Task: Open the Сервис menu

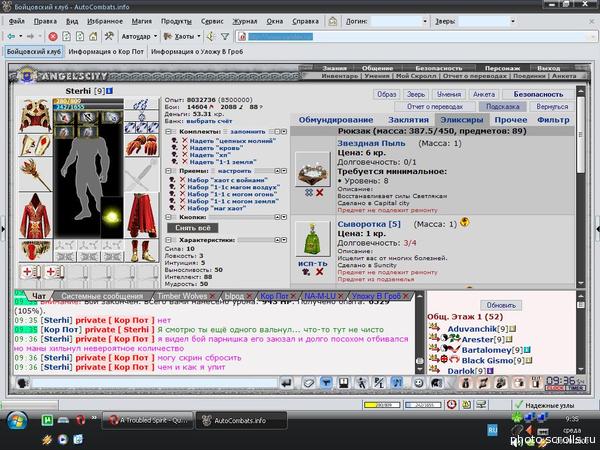Action: pyautogui.click(x=212, y=21)
